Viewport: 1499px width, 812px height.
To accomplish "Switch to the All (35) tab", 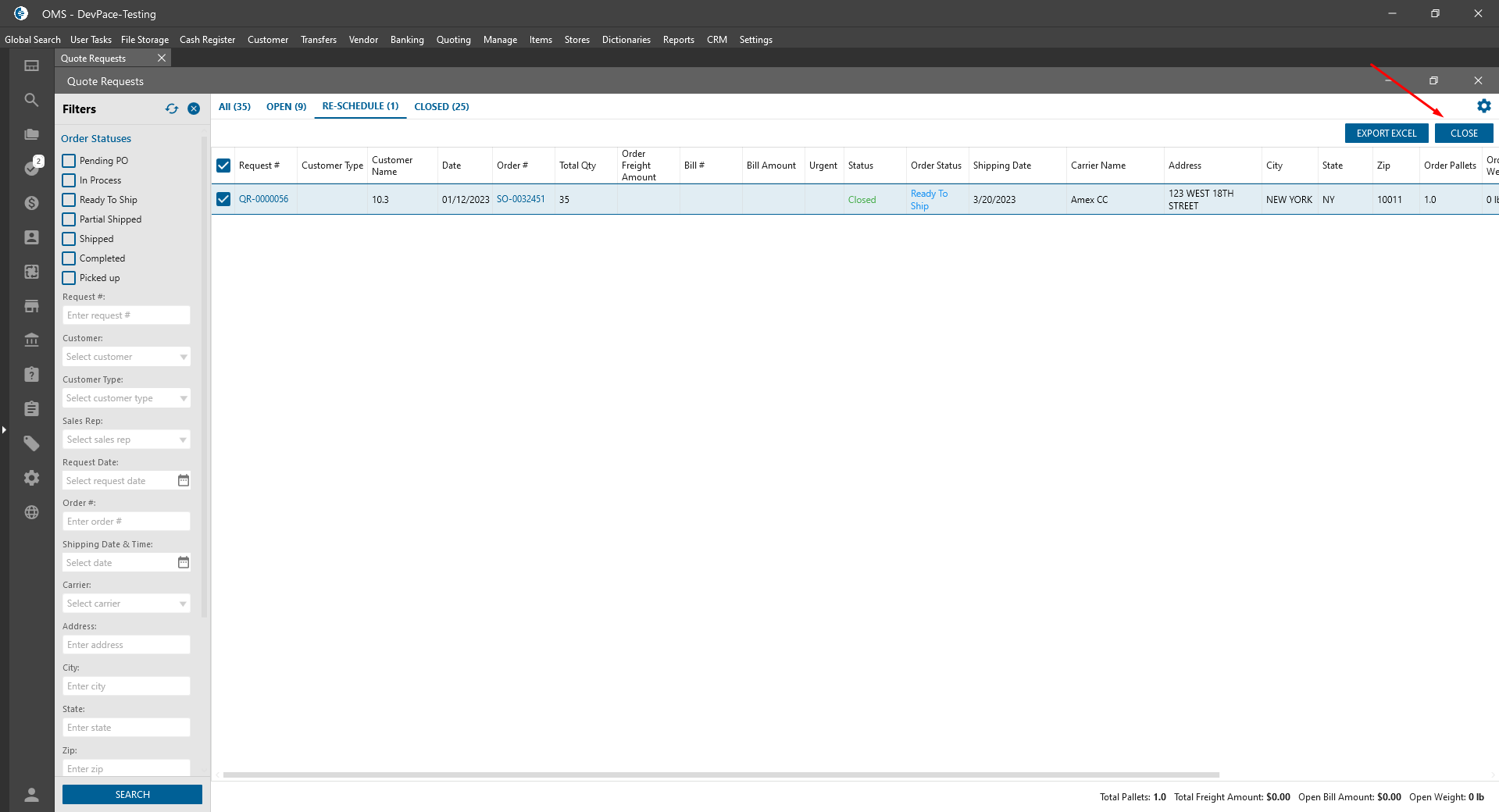I will point(234,106).
